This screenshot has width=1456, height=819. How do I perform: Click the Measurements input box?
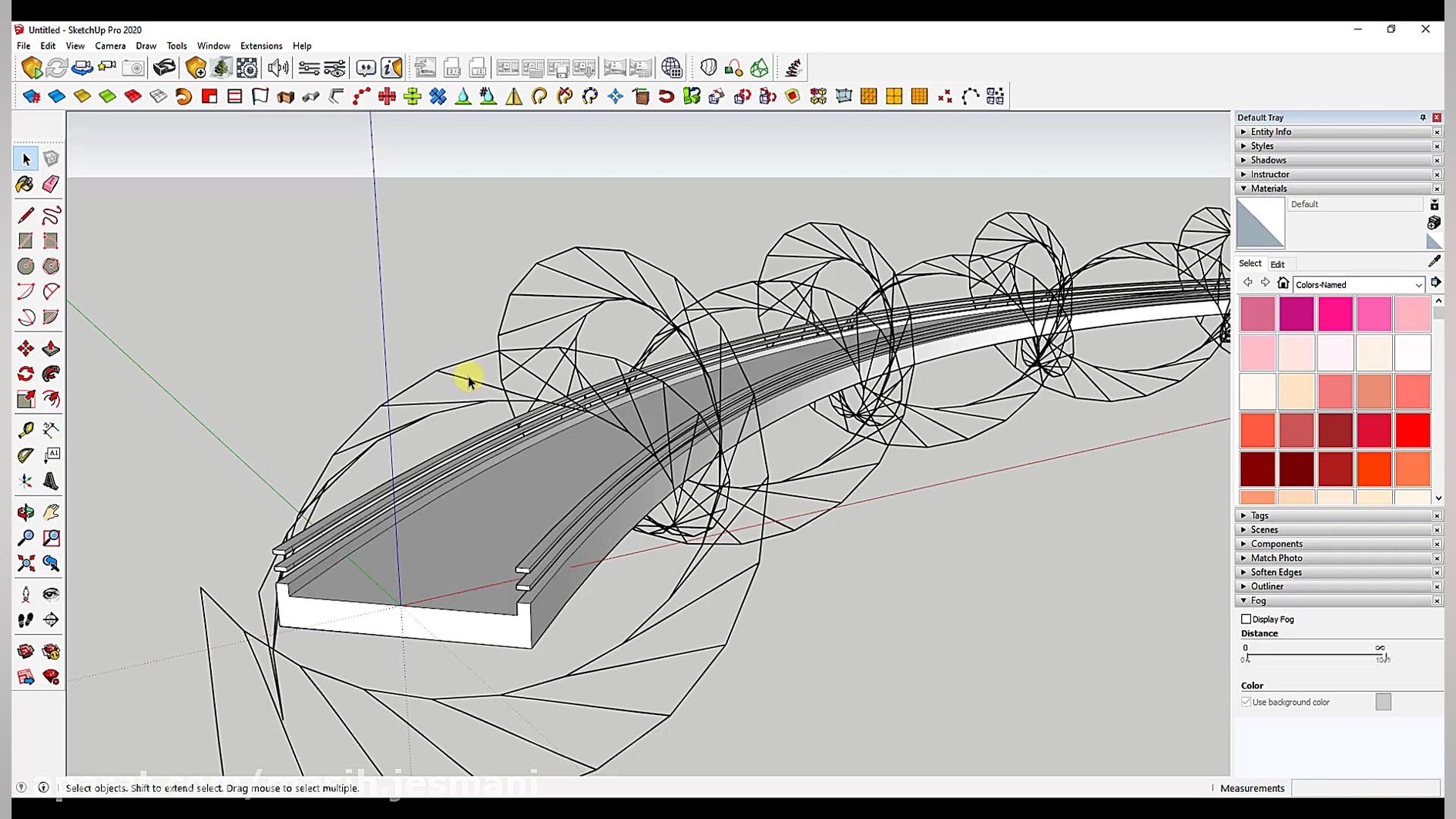[1364, 788]
